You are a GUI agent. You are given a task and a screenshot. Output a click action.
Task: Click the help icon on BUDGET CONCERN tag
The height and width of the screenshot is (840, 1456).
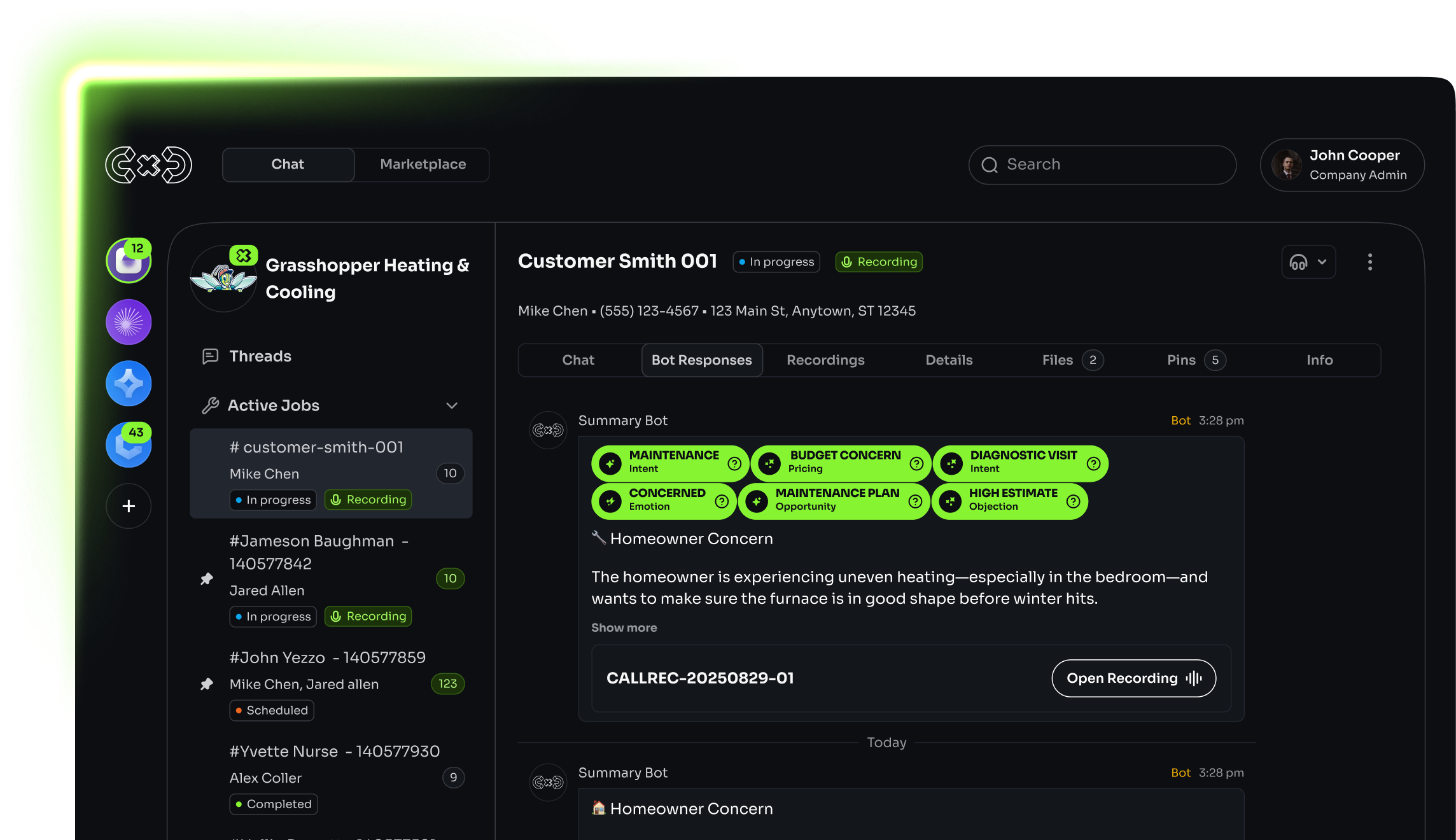pyautogui.click(x=916, y=463)
